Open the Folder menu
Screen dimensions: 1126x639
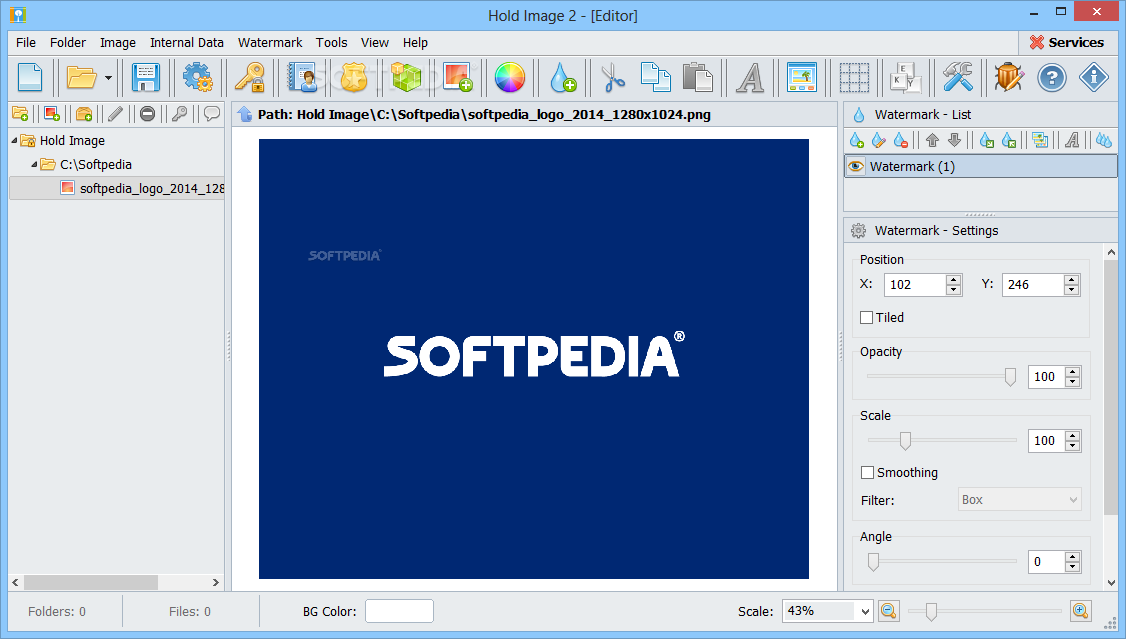[x=68, y=42]
